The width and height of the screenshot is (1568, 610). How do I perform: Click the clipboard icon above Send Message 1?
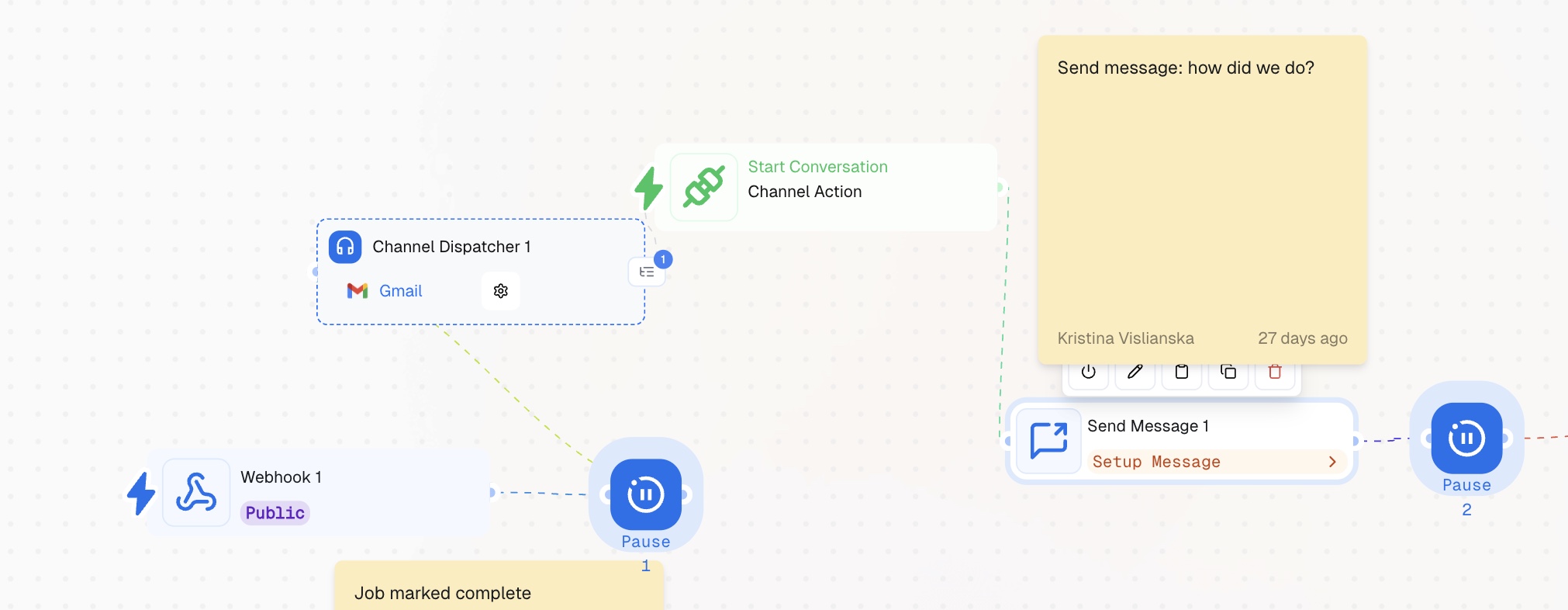coord(1182,372)
